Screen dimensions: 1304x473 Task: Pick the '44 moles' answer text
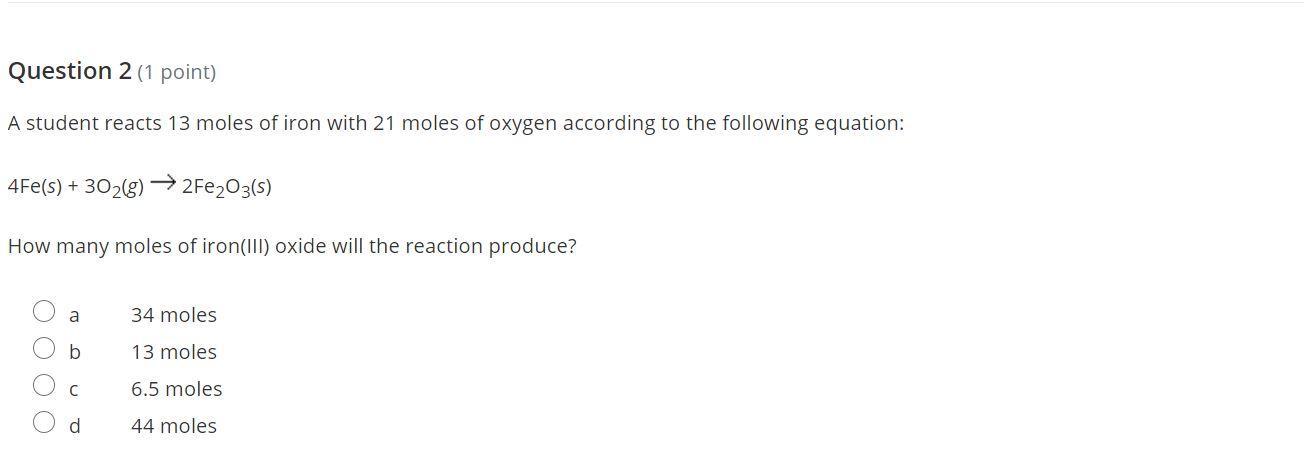(x=174, y=426)
